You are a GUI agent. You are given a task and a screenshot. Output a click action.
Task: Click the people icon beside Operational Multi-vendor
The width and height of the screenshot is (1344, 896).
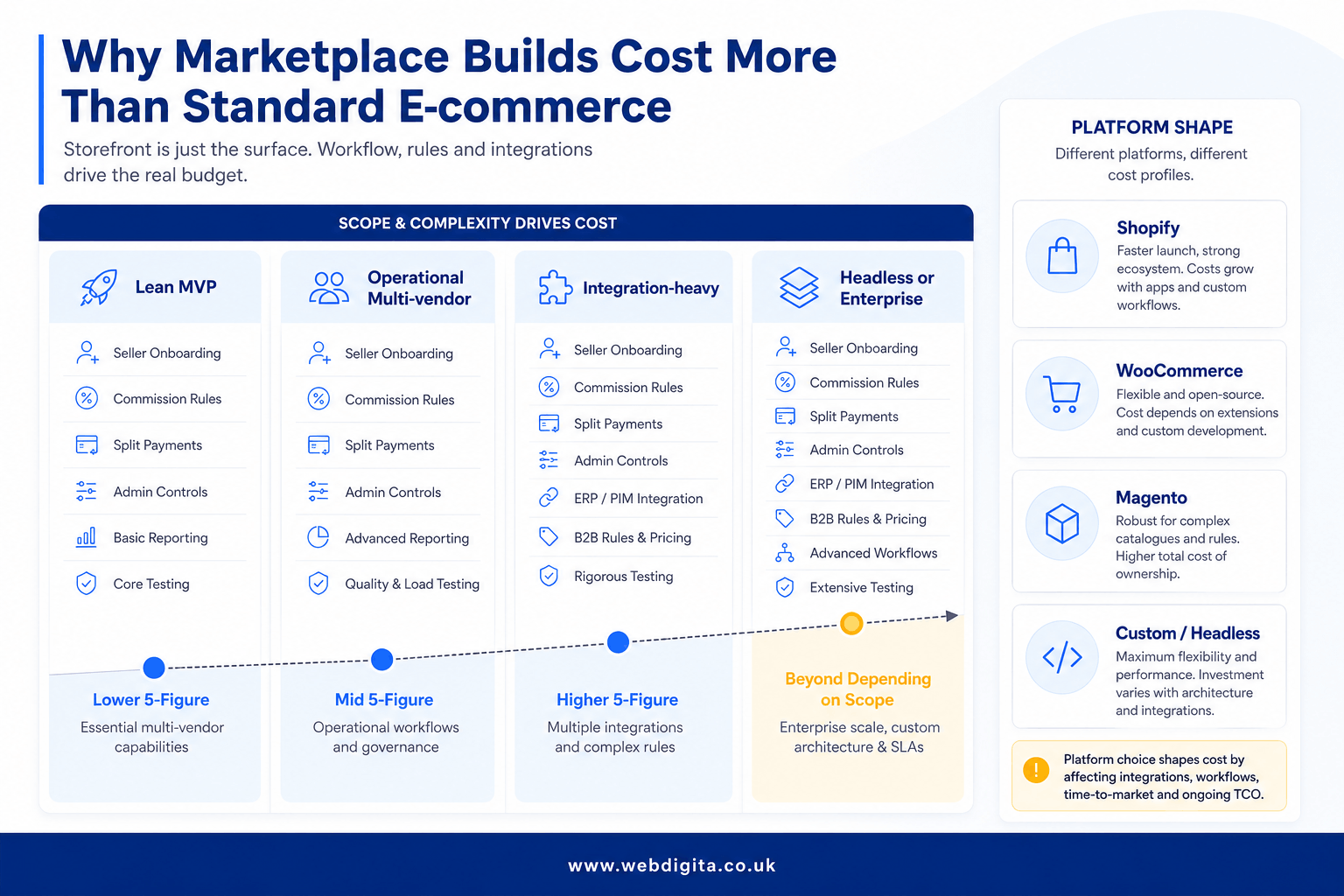tap(329, 288)
